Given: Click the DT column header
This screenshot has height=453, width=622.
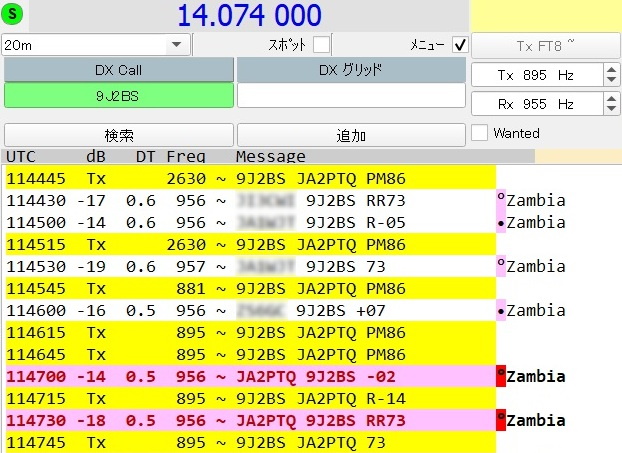Looking at the screenshot, I should (x=145, y=156).
